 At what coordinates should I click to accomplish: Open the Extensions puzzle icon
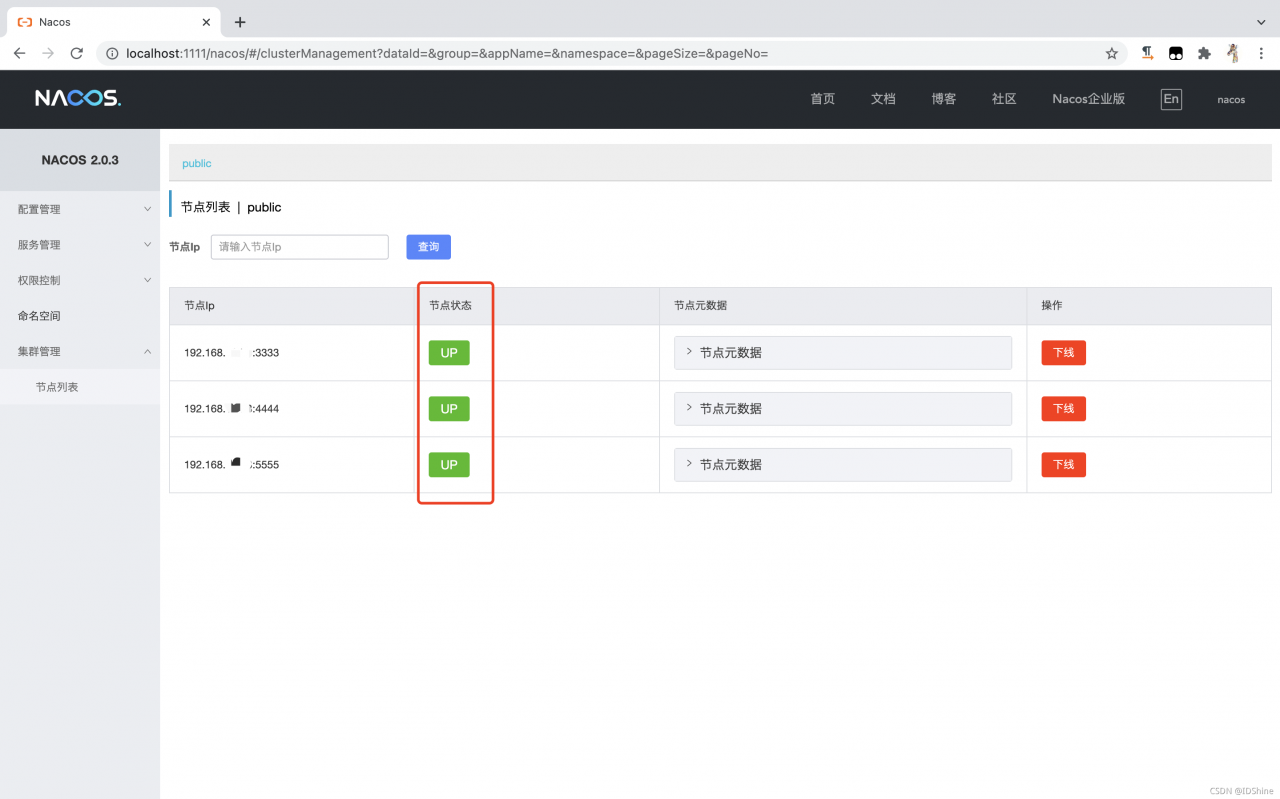[1204, 53]
